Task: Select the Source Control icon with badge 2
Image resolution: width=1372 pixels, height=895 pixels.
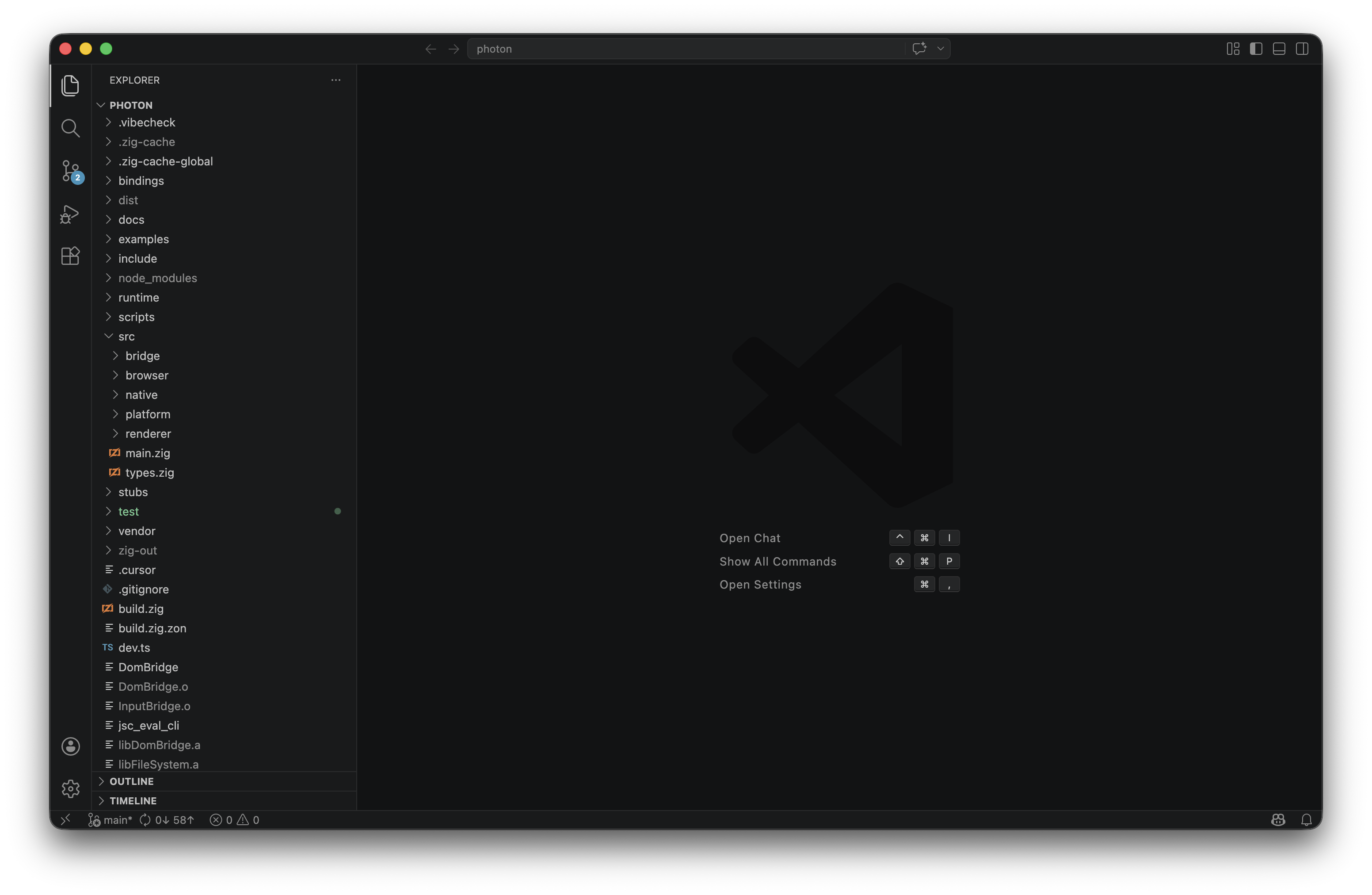Action: pyautogui.click(x=70, y=171)
